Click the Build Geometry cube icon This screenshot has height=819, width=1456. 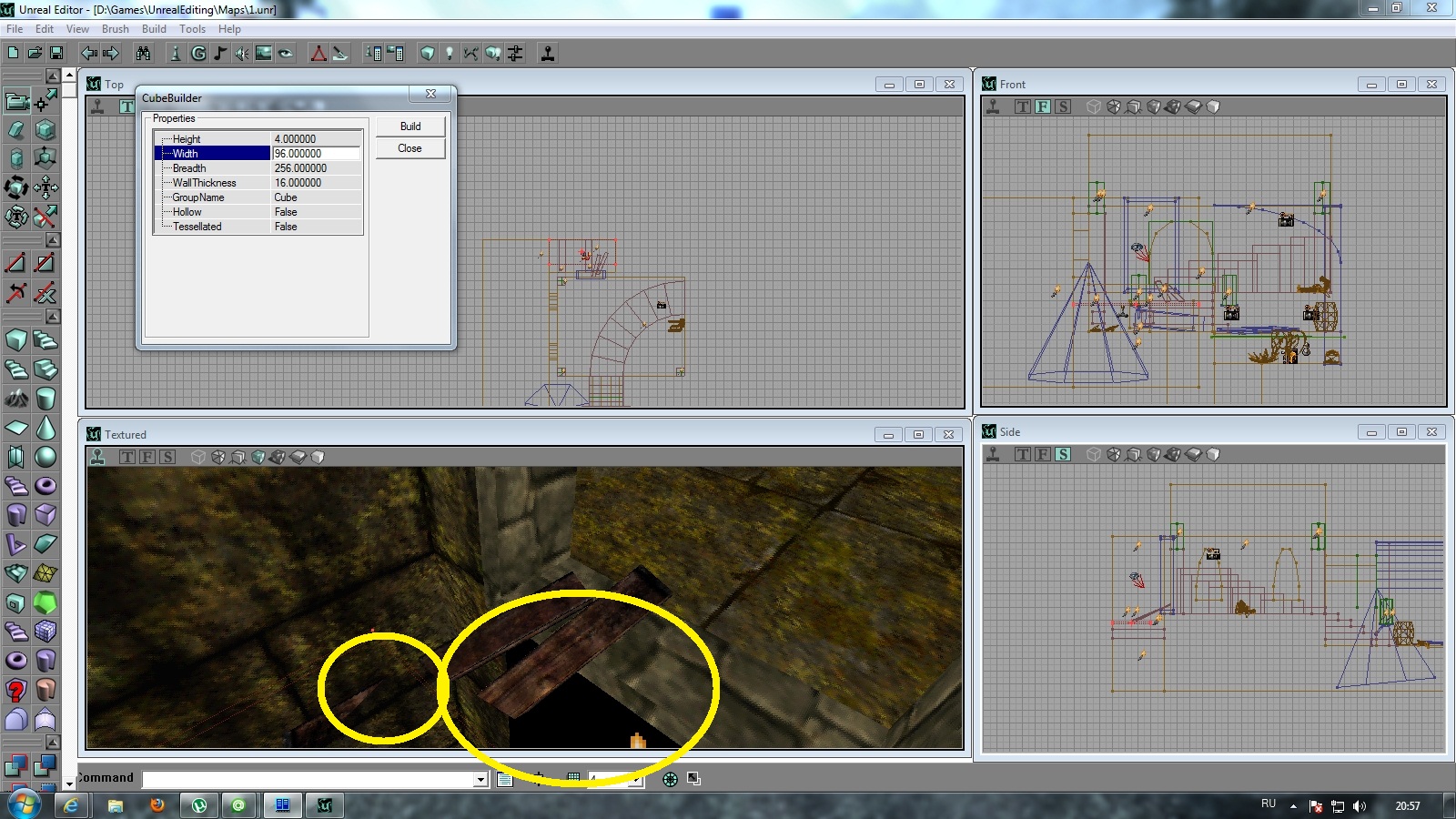click(x=428, y=54)
